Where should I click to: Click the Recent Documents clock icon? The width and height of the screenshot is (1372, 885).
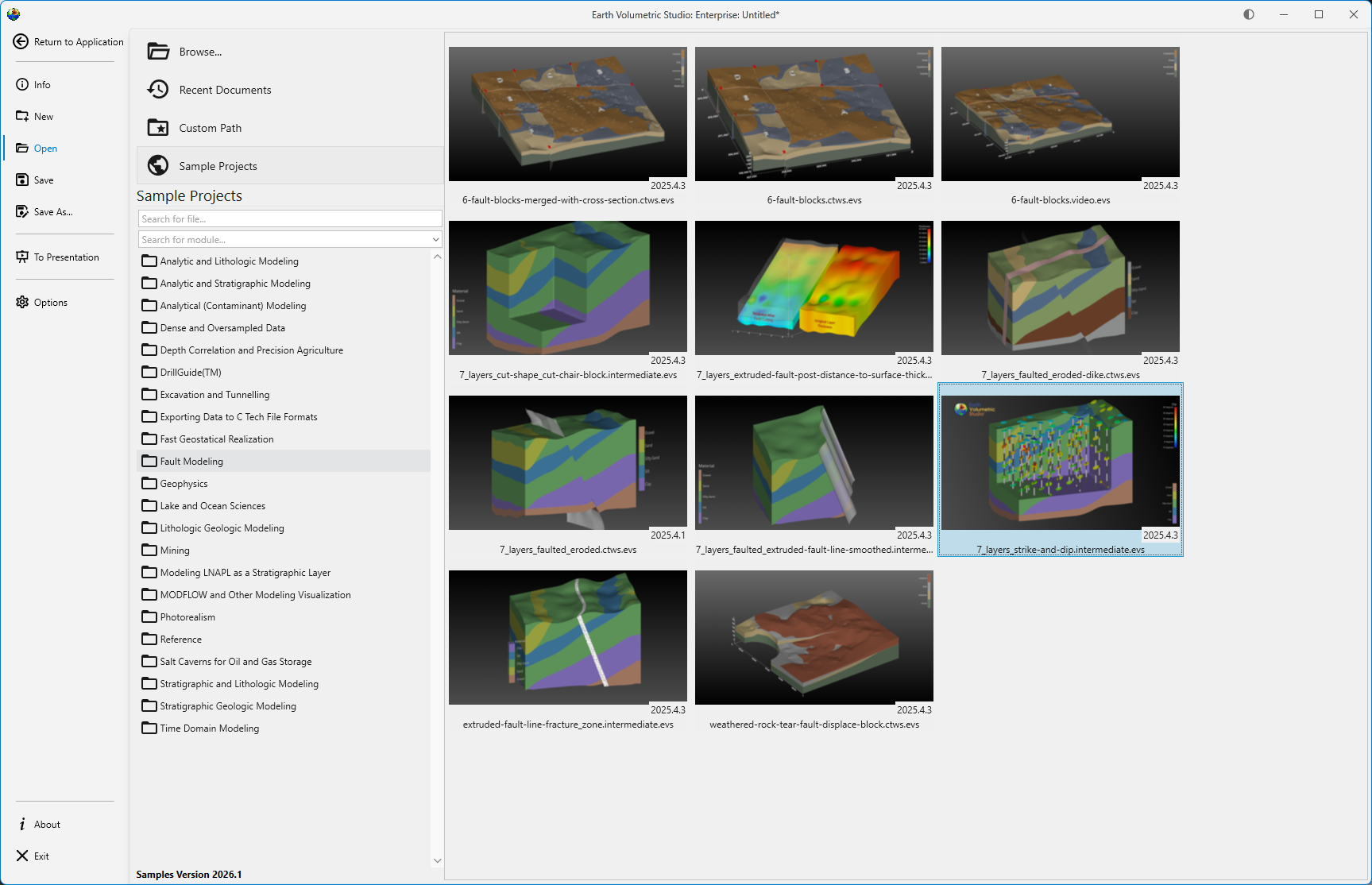click(x=158, y=90)
